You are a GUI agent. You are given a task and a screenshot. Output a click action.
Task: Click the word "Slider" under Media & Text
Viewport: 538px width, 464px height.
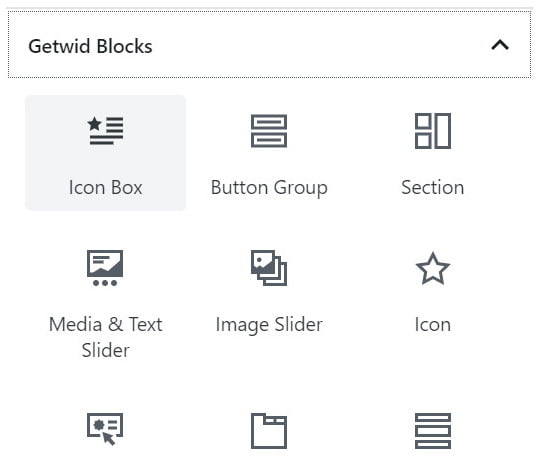106,350
